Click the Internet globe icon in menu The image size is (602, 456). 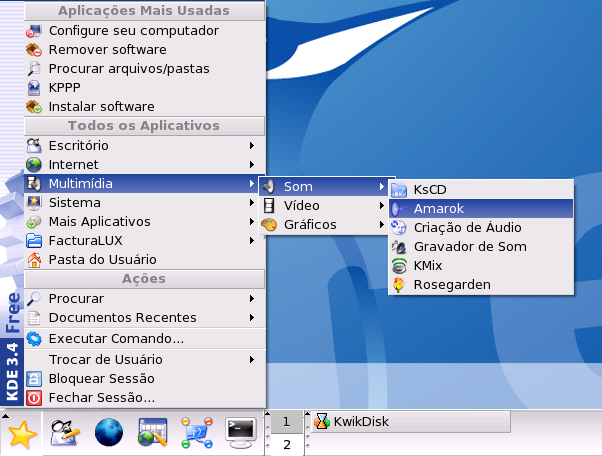34,165
